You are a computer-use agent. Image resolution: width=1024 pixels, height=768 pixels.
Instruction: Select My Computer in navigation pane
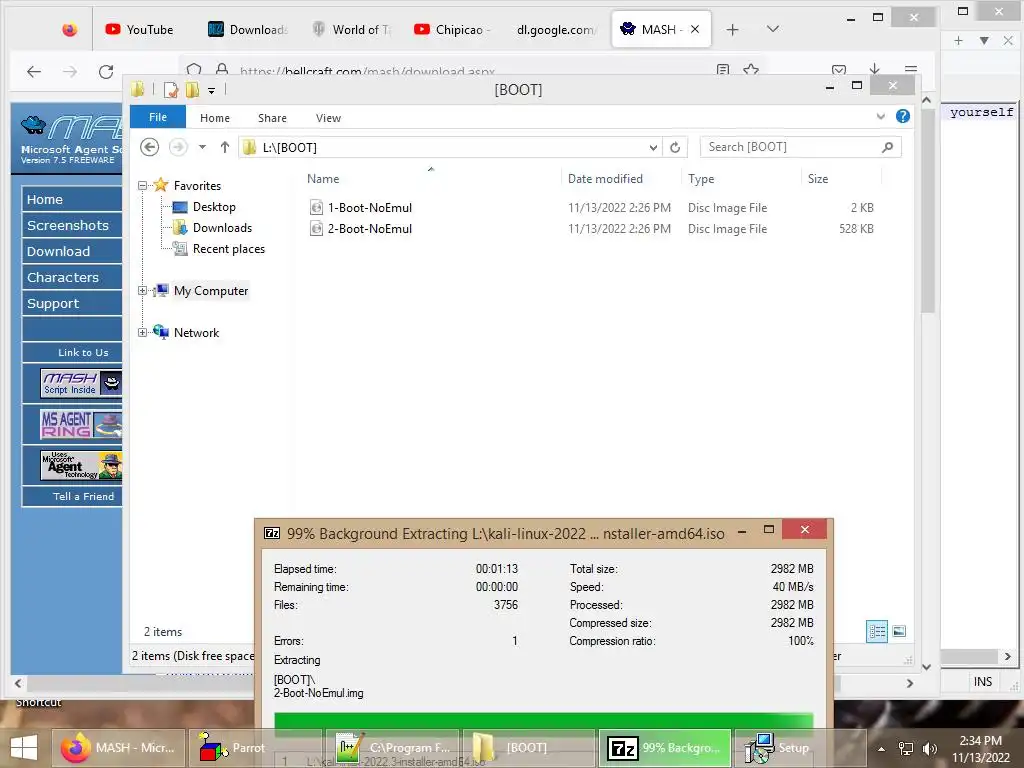tap(210, 291)
